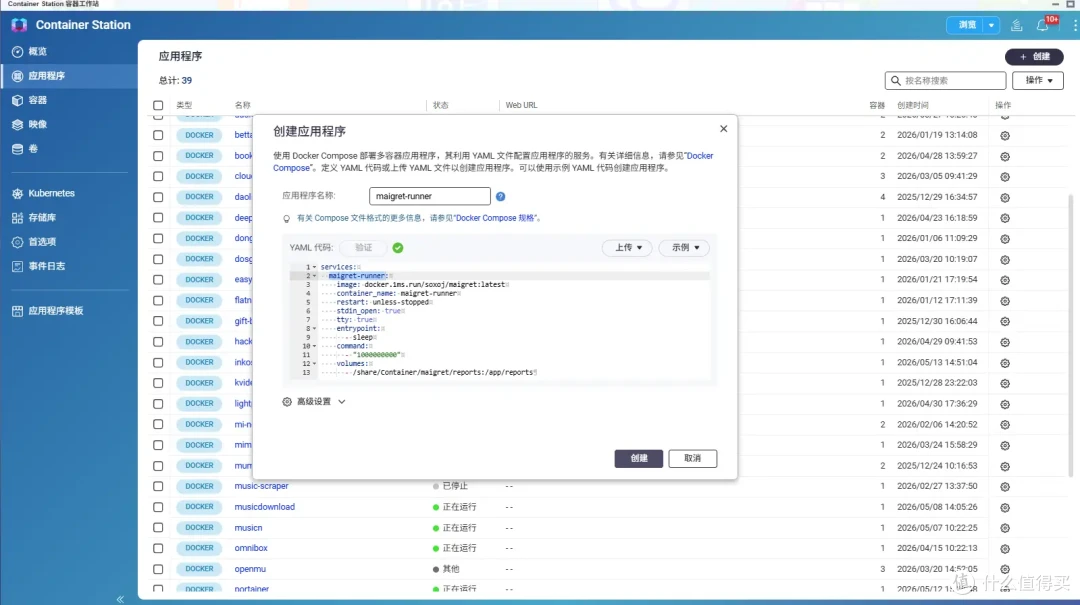
Task: Click gear icon for 2026/03/05 09:41:29 row
Action: click(1005, 177)
